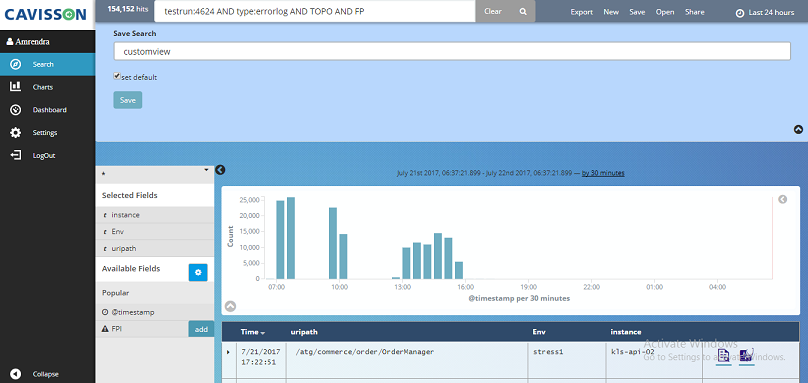The width and height of the screenshot is (808, 383).
Task: Click Open in the top bar
Action: [x=665, y=12]
